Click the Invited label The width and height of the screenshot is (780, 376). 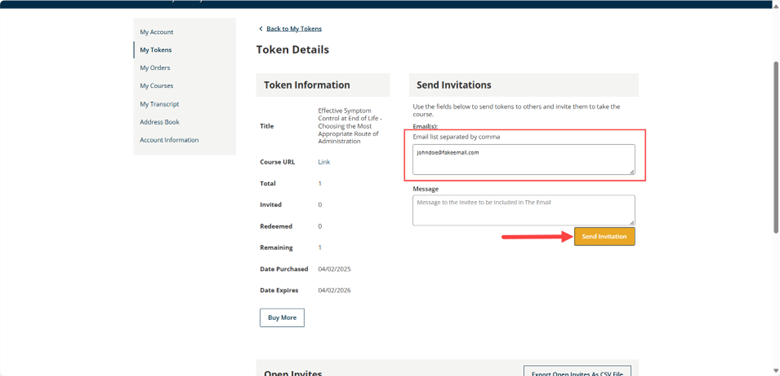(x=271, y=204)
